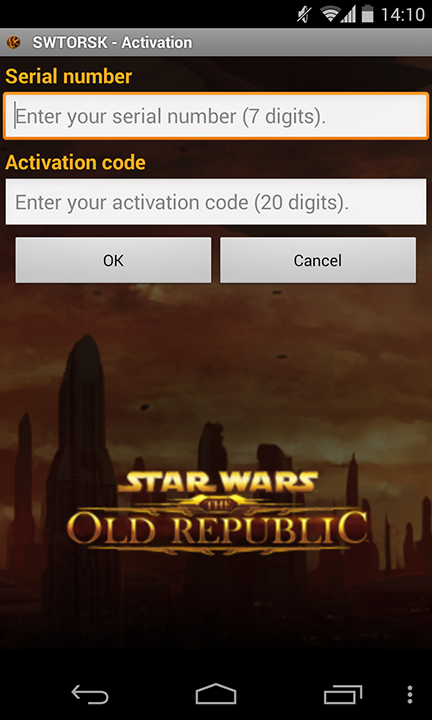Tap the SWTORSK - Activation title text

112,43
